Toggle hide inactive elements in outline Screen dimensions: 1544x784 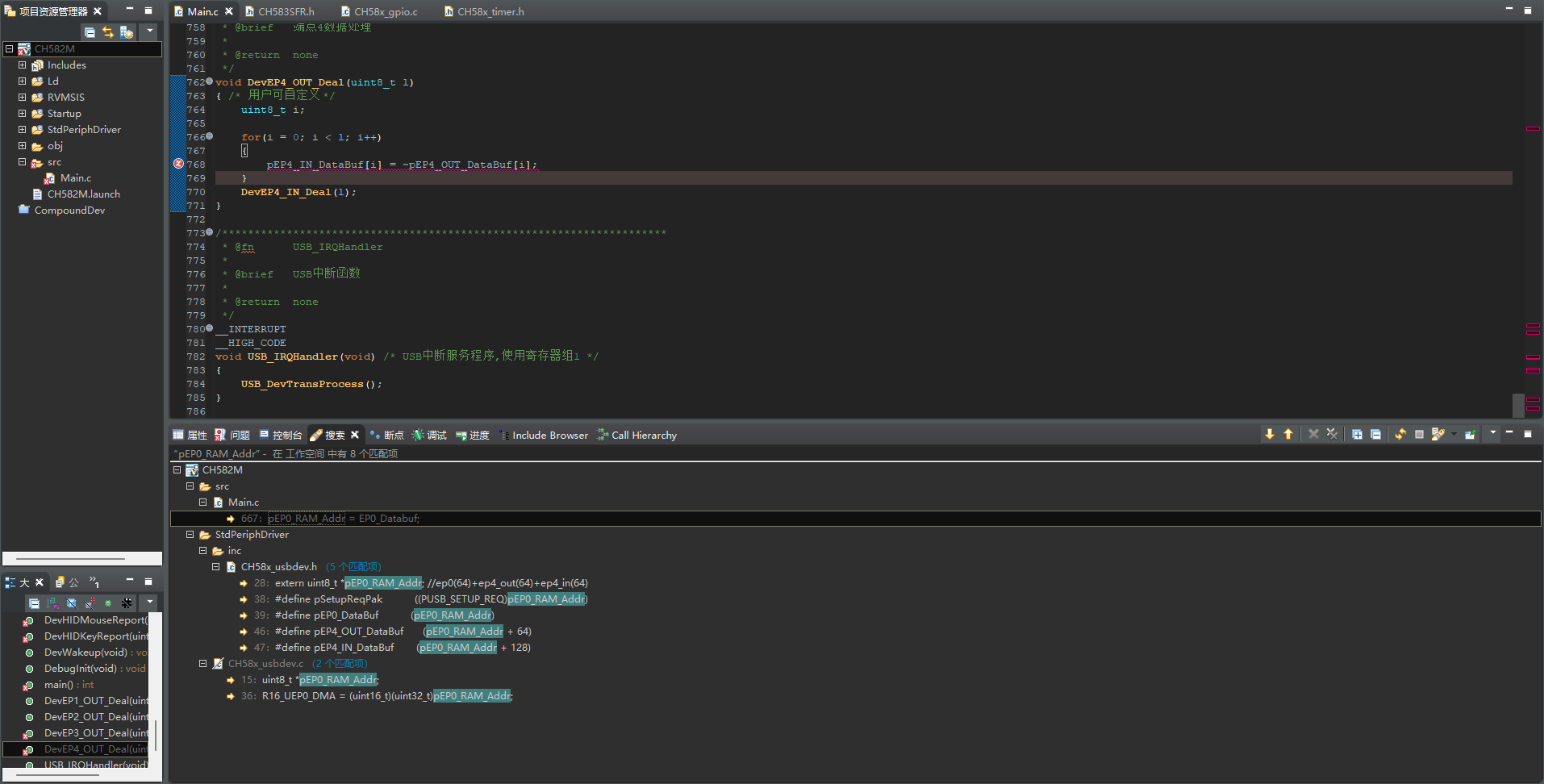(x=127, y=603)
